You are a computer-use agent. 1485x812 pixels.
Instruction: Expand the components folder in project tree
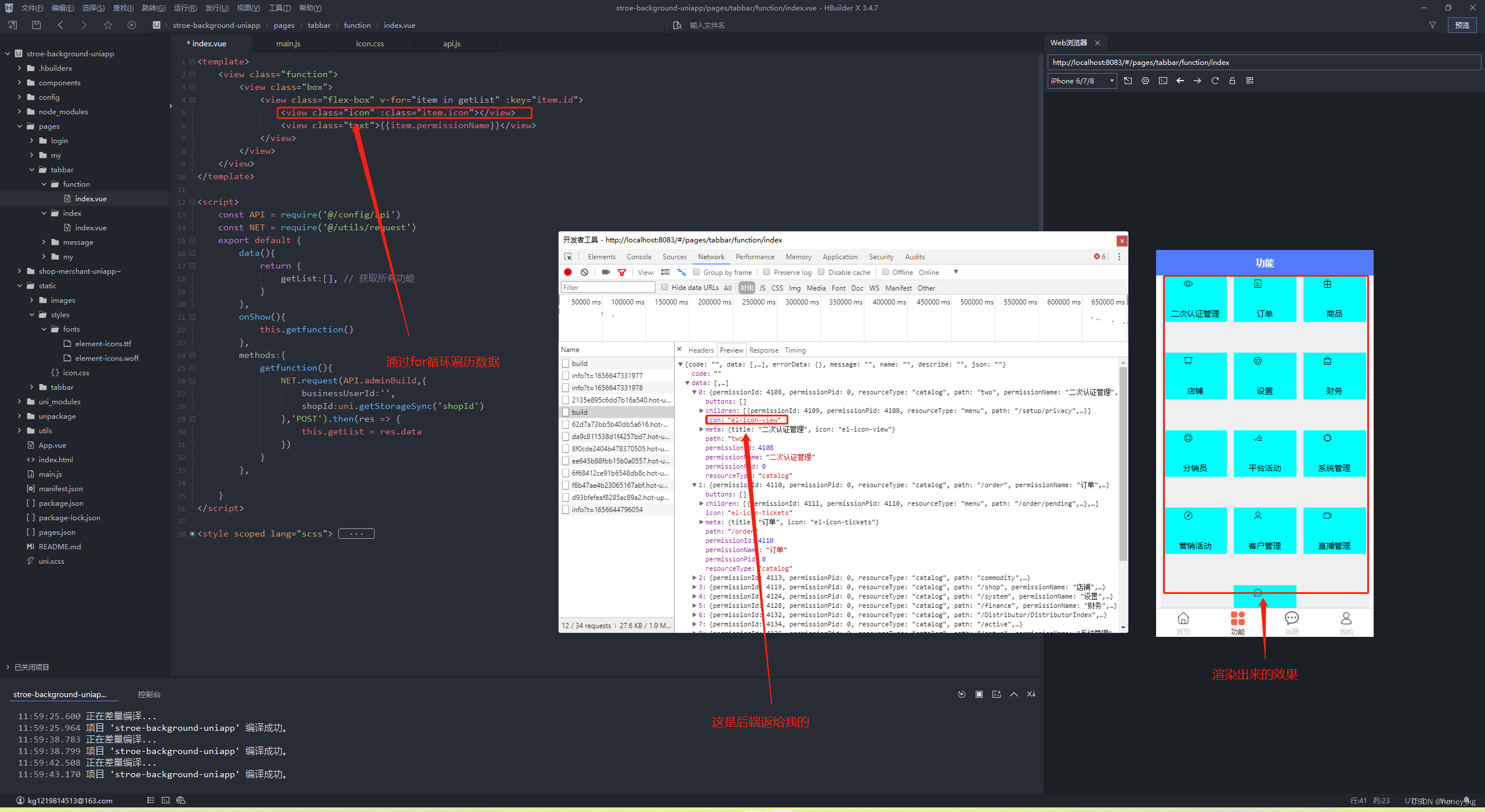click(x=19, y=83)
